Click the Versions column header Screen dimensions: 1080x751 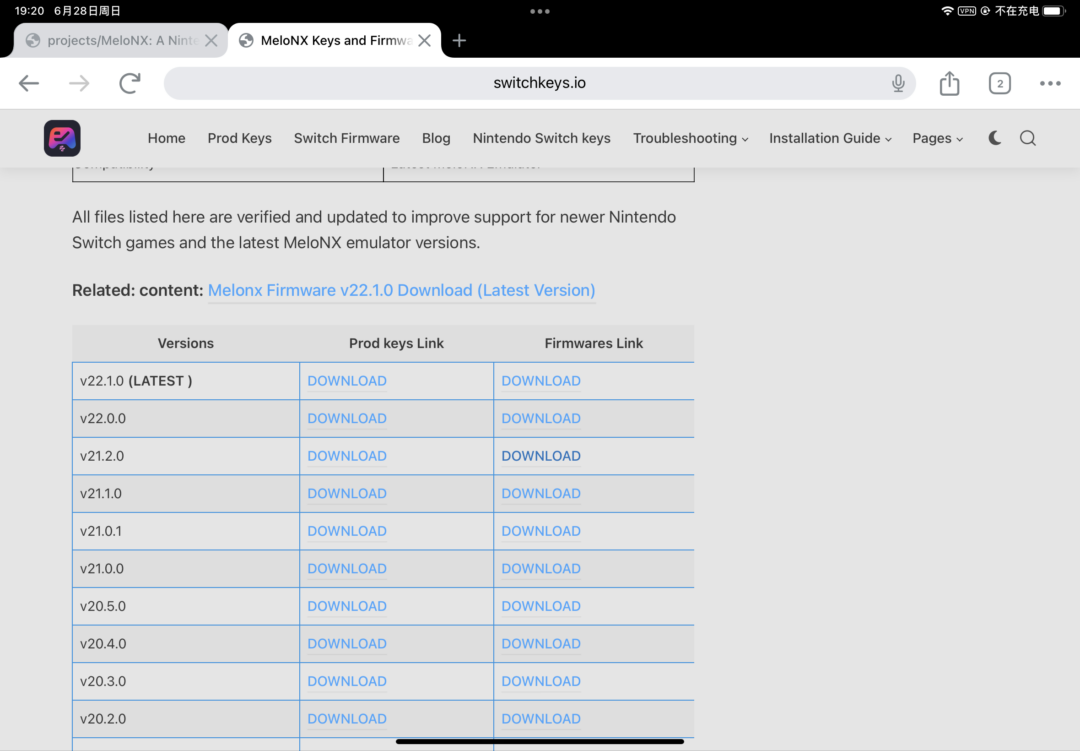point(185,343)
